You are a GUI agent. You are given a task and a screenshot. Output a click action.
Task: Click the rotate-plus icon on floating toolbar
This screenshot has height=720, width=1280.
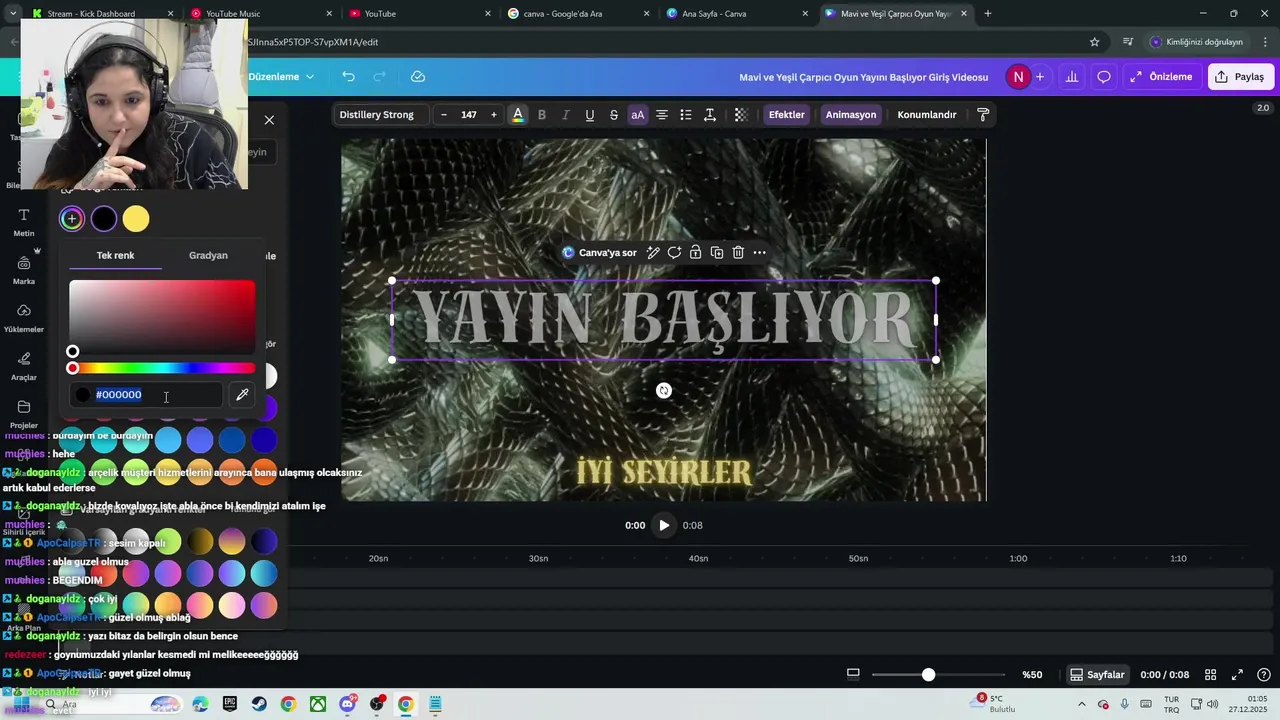click(x=674, y=253)
